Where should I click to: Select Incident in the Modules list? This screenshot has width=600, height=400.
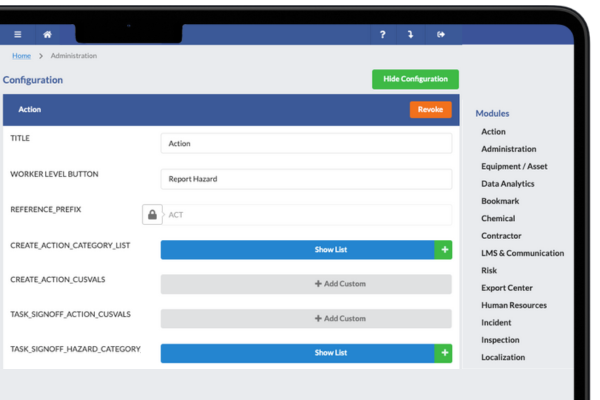tap(496, 323)
